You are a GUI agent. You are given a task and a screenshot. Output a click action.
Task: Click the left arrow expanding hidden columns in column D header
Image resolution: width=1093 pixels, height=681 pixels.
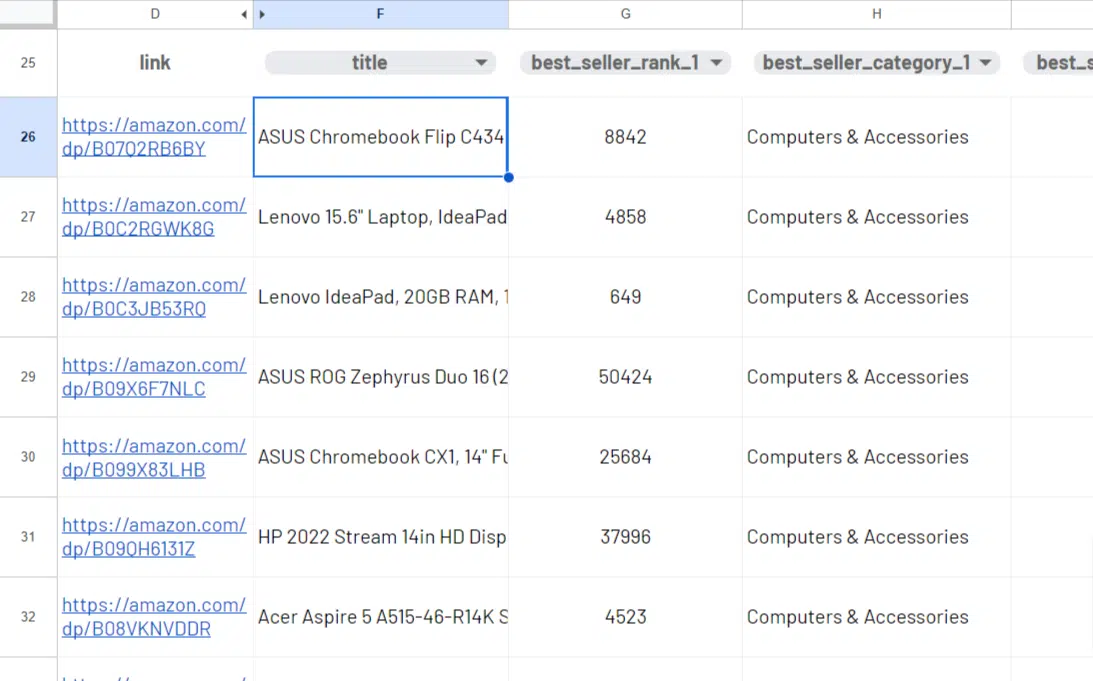(244, 14)
